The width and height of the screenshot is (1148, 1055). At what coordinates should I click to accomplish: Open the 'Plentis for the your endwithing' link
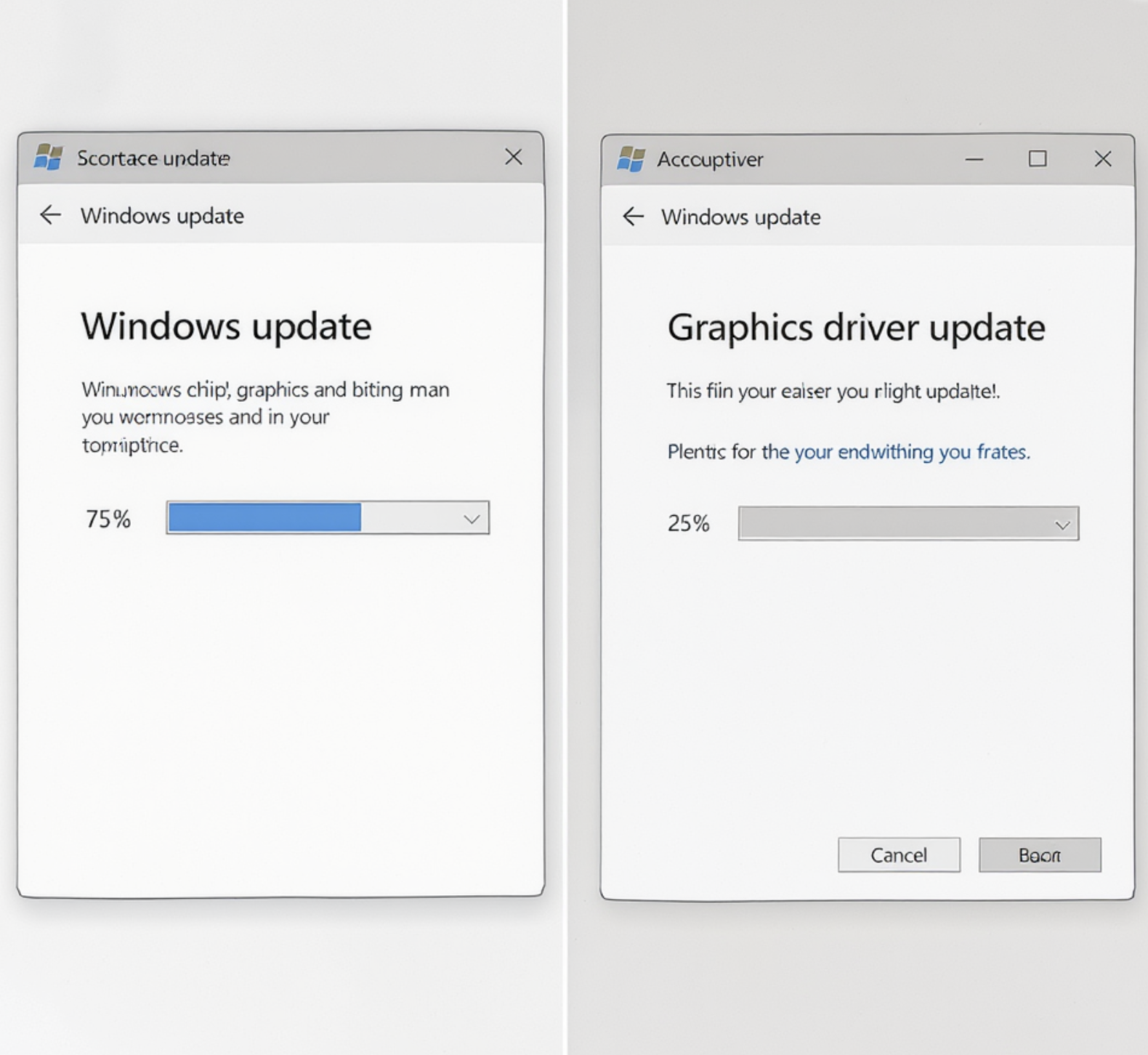849,452
